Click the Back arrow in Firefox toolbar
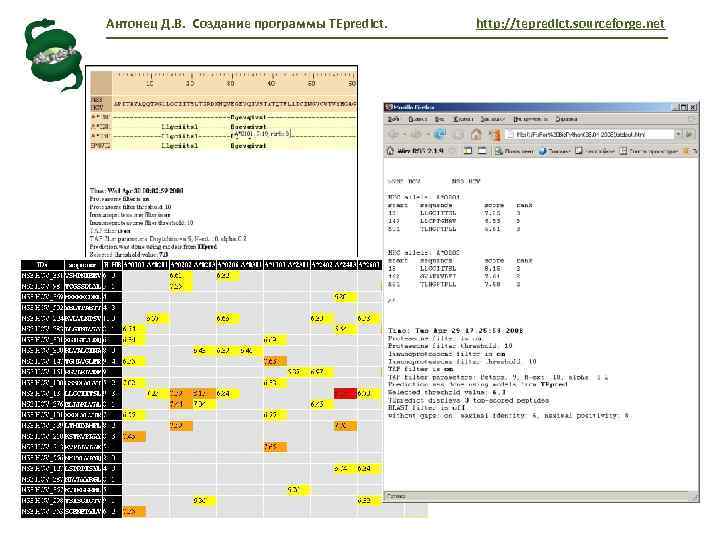The height and width of the screenshot is (540, 720). coord(394,135)
